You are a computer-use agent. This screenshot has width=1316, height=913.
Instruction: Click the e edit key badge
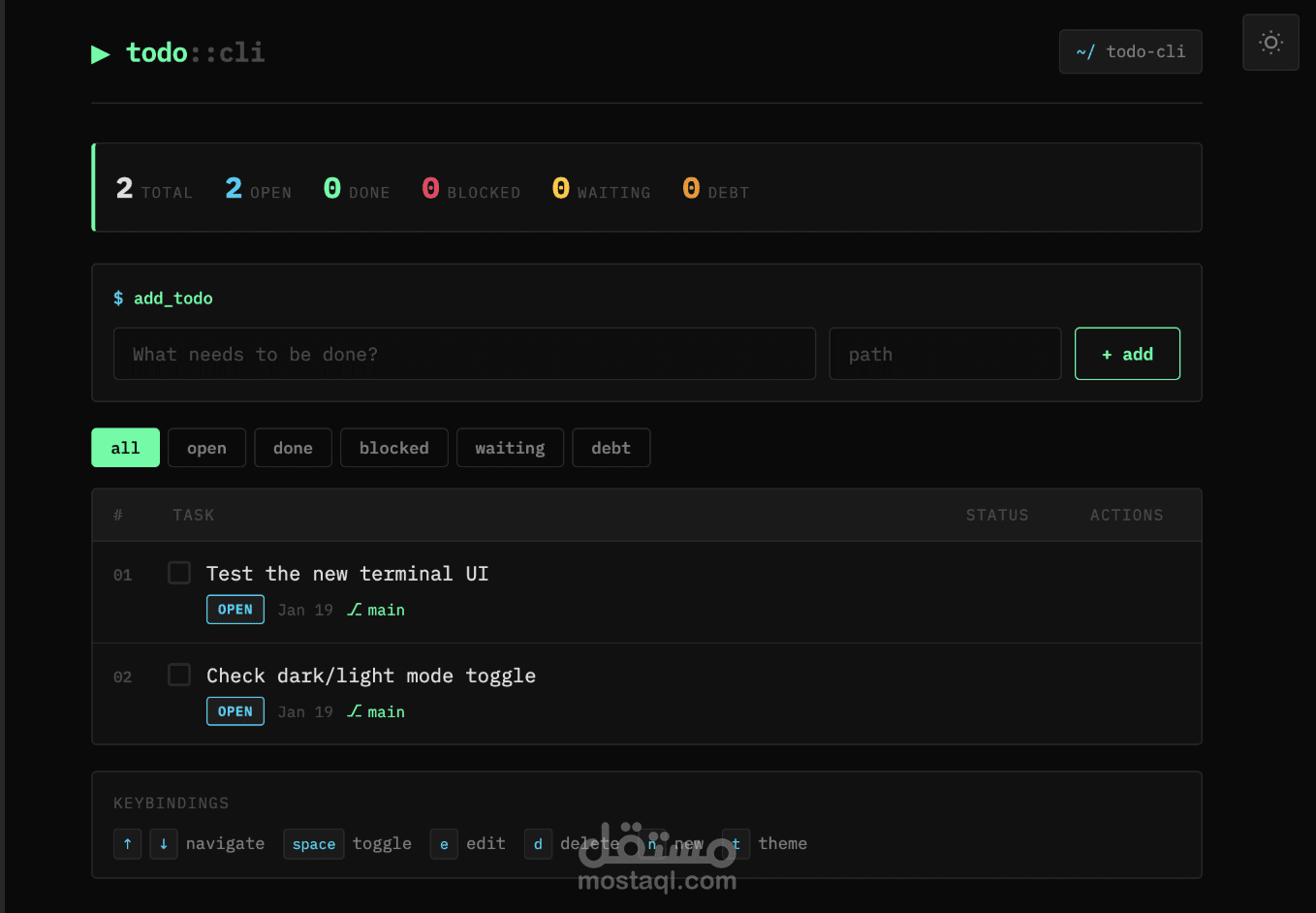pos(444,844)
